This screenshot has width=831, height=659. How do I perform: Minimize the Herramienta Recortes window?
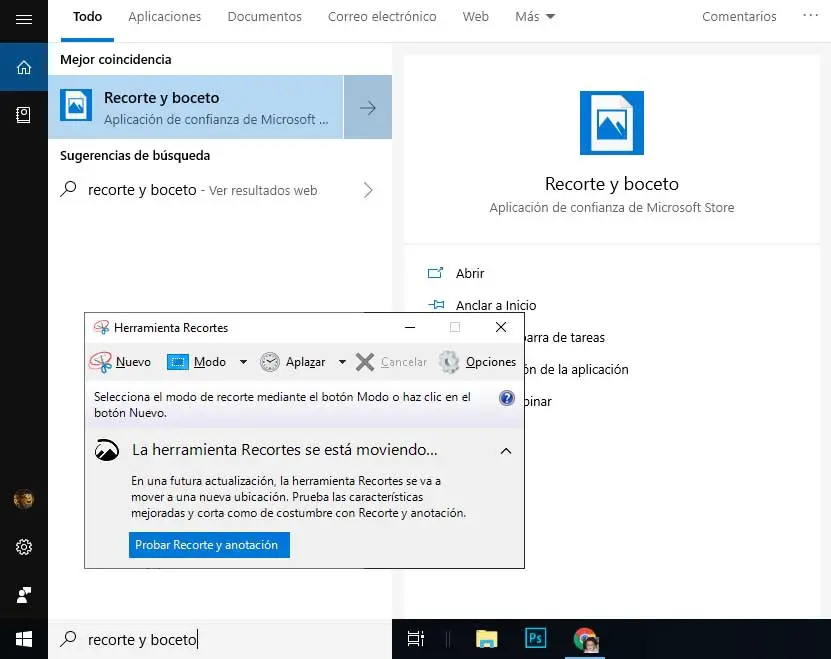pyautogui.click(x=410, y=327)
